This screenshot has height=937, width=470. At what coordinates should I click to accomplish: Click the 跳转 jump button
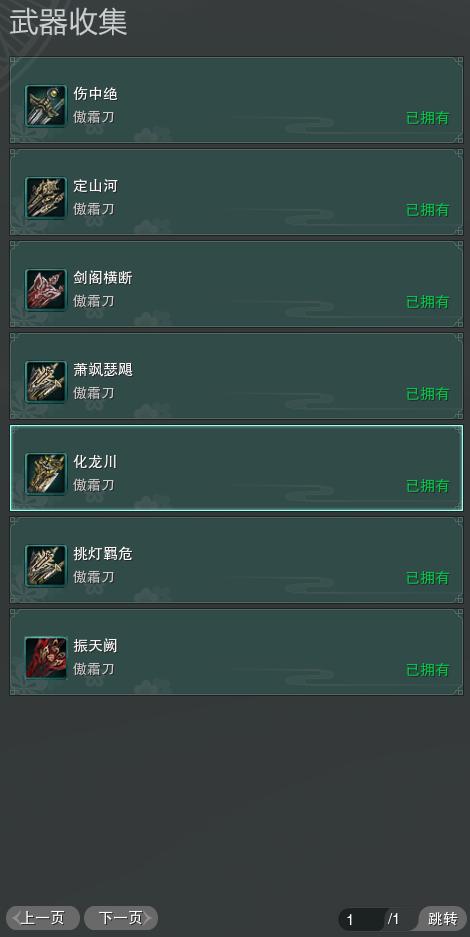[443, 918]
